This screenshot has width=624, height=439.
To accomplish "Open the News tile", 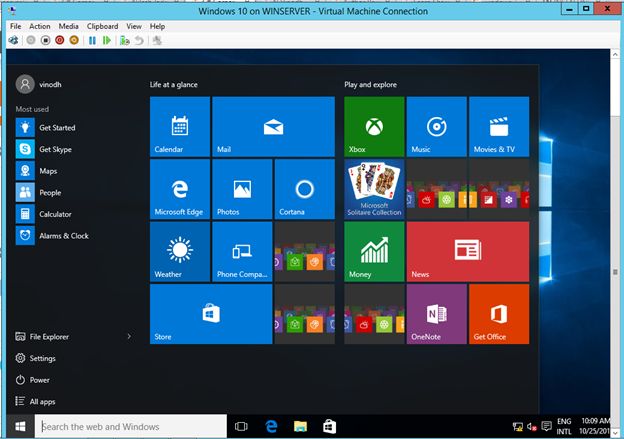I will tap(468, 252).
